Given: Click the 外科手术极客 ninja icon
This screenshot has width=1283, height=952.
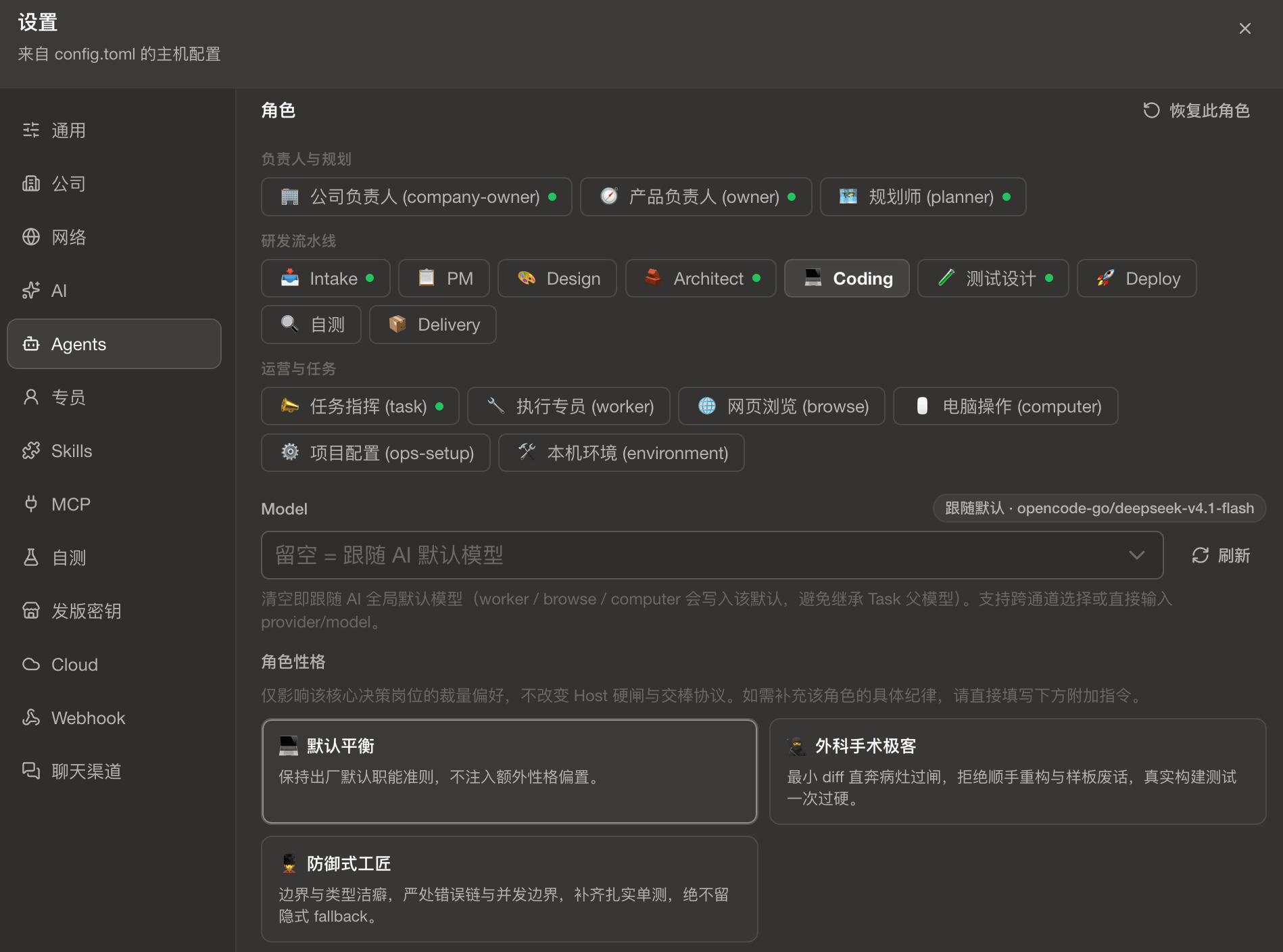Looking at the screenshot, I should [798, 746].
